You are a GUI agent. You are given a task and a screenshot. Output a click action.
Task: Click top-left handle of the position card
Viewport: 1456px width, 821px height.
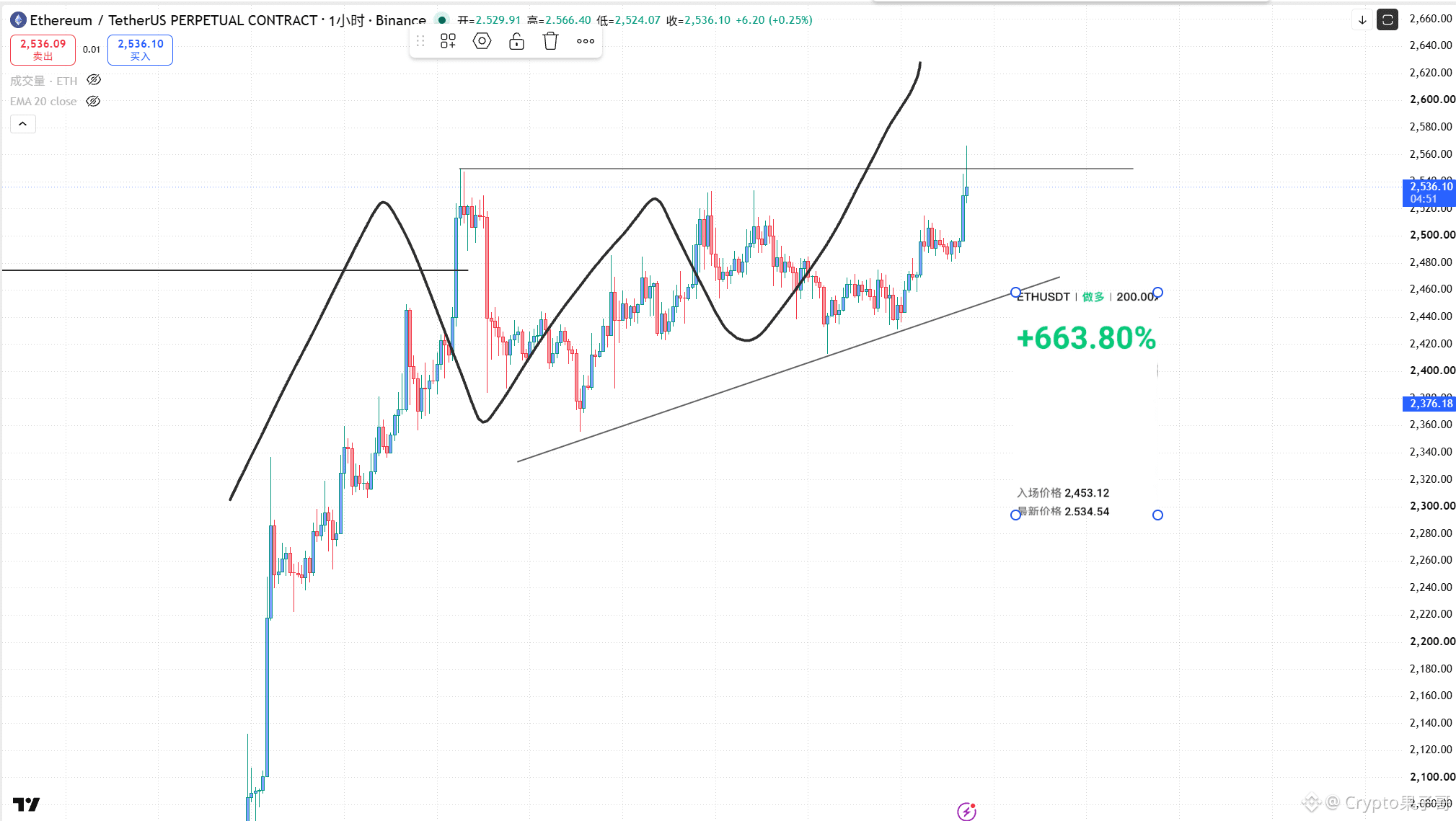1015,293
